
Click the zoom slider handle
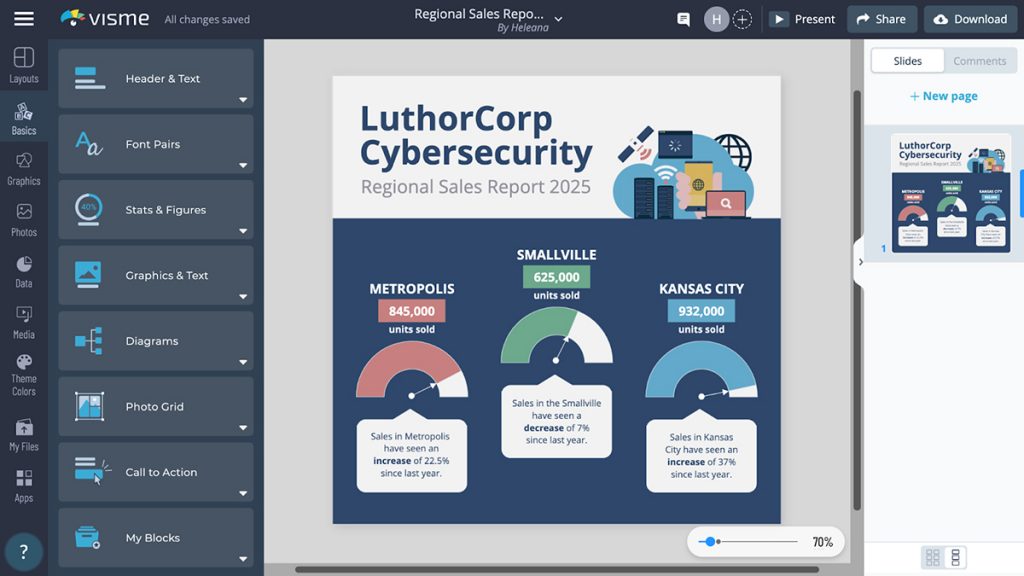[710, 542]
